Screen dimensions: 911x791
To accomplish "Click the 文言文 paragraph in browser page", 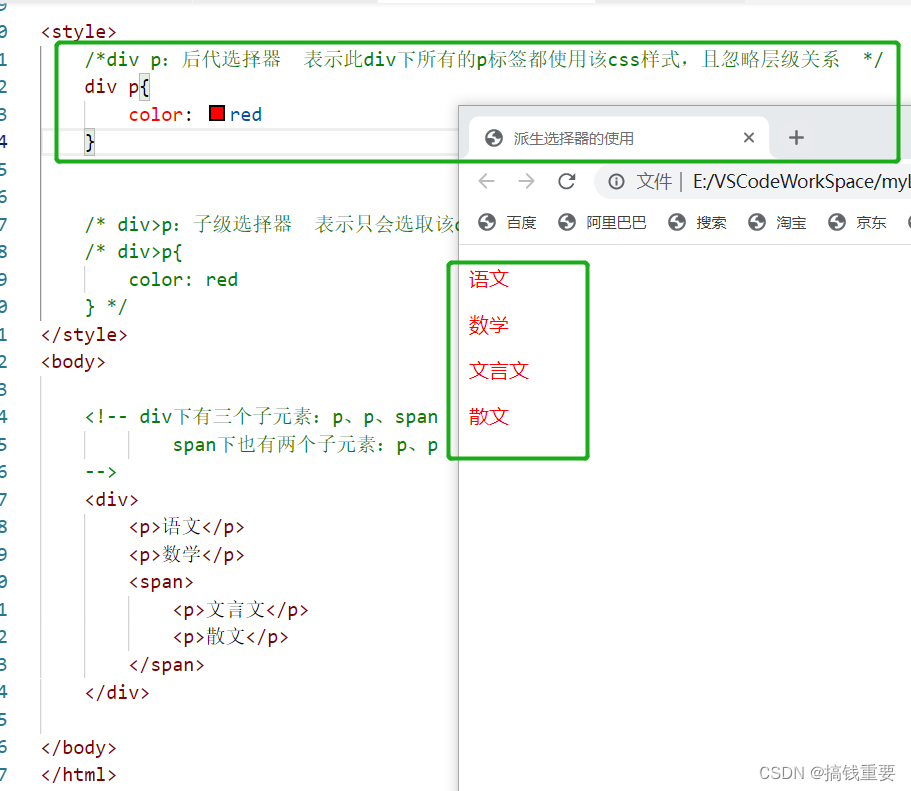I will (498, 371).
